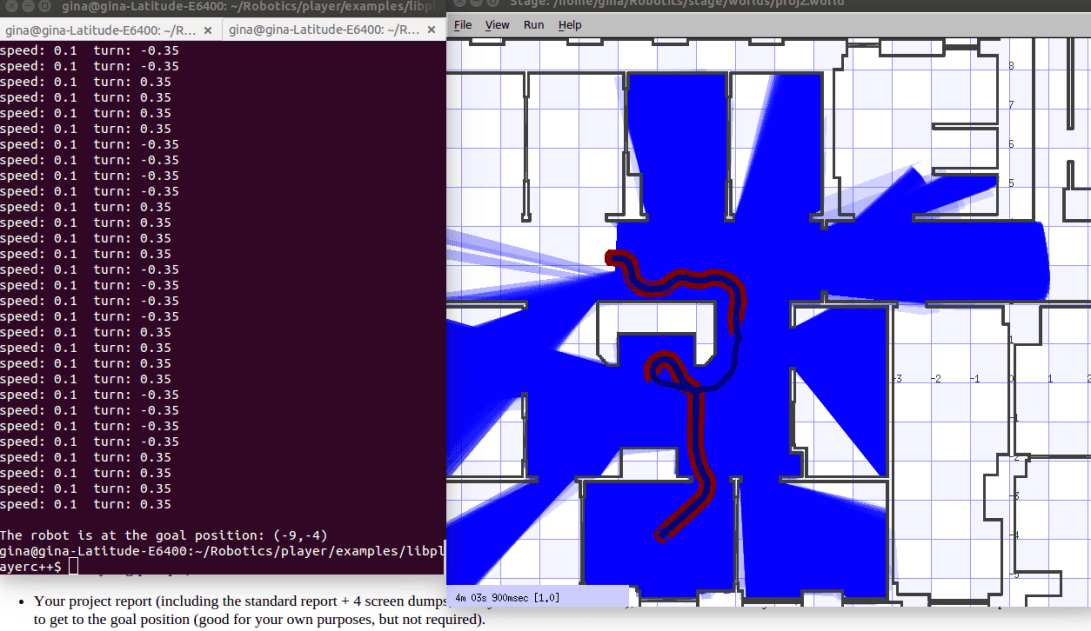The image size is (1091, 631).
Task: Open the View menu in Stage
Action: [x=497, y=25]
